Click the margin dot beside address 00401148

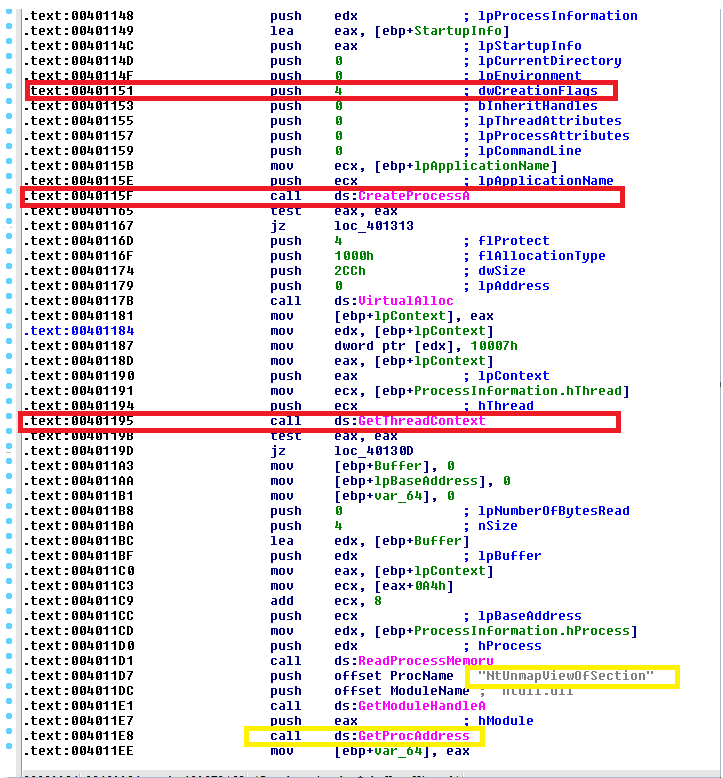[9, 16]
